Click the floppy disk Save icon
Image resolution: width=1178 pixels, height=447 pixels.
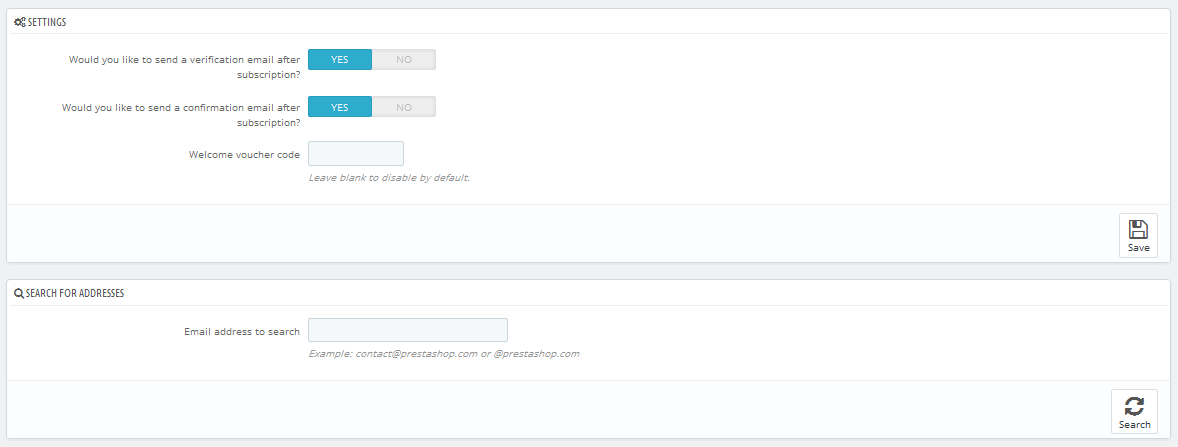[x=1138, y=229]
